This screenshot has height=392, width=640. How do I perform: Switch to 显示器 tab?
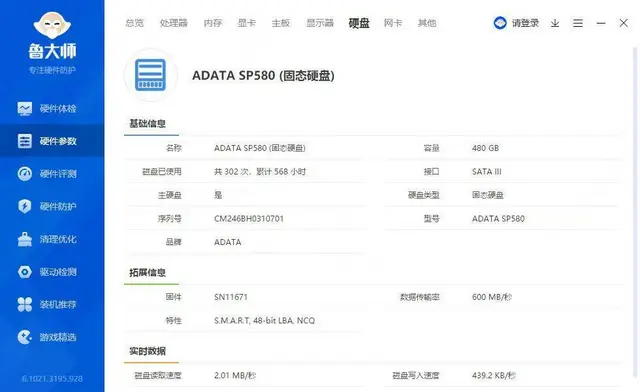point(320,23)
